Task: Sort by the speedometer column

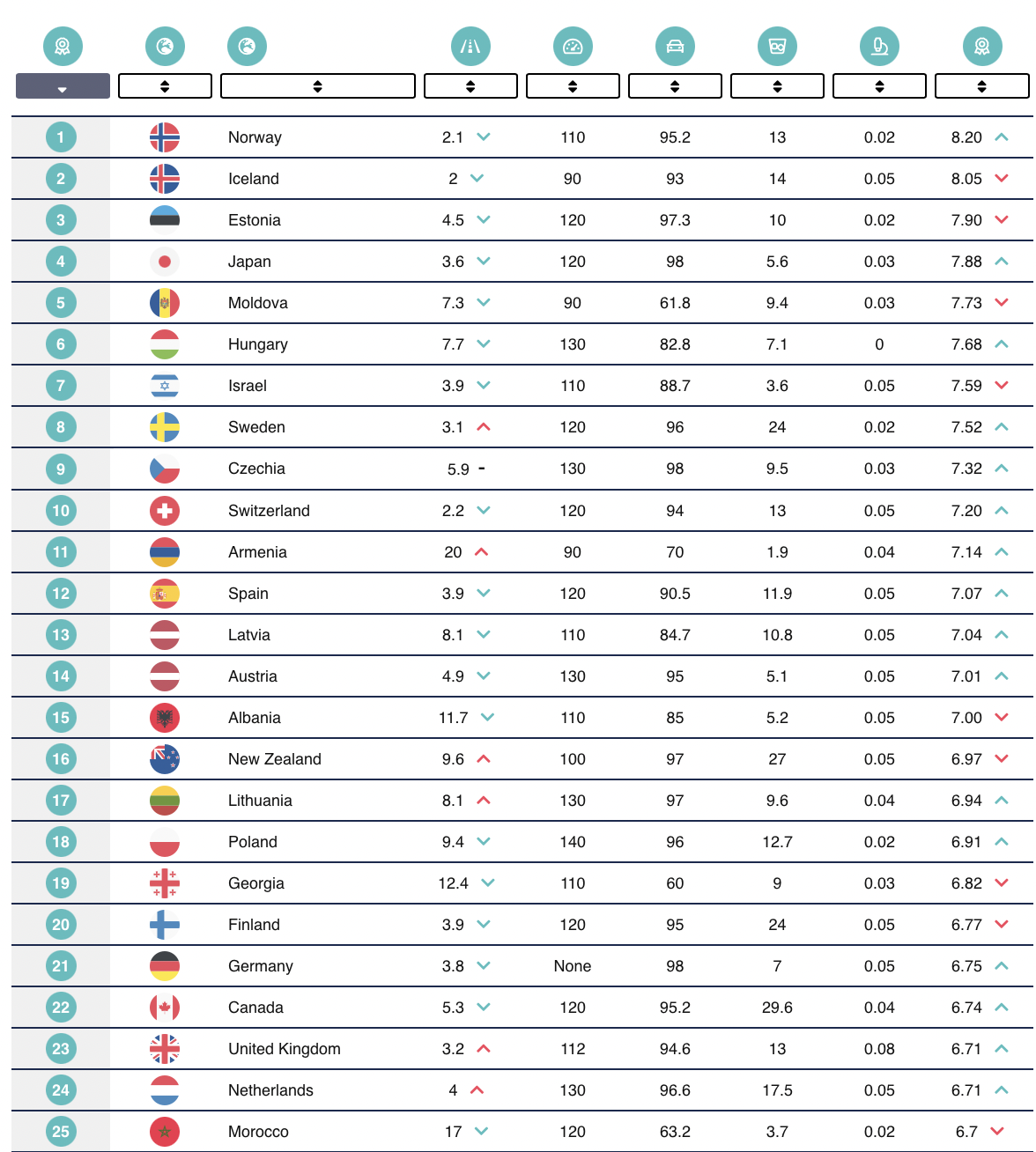Action: [573, 86]
